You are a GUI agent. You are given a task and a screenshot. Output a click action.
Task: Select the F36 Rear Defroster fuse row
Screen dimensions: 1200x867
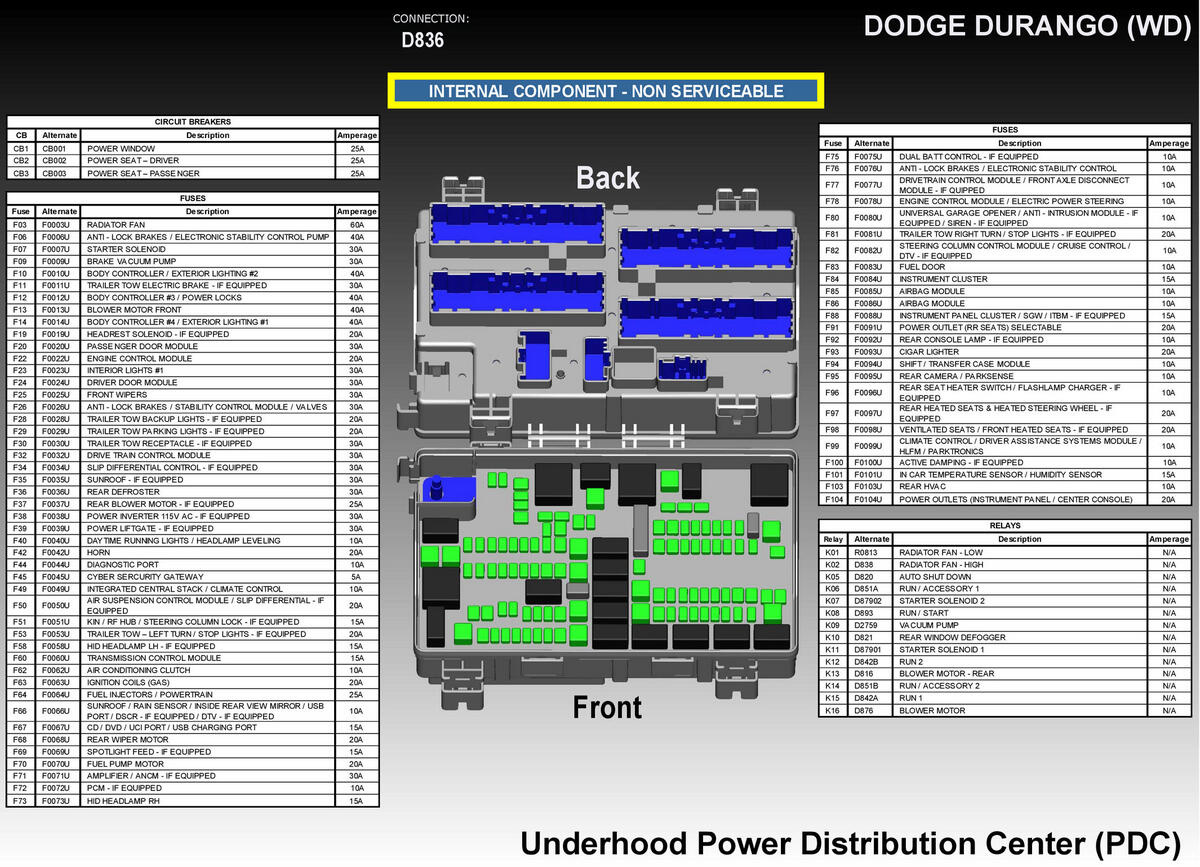[193, 492]
